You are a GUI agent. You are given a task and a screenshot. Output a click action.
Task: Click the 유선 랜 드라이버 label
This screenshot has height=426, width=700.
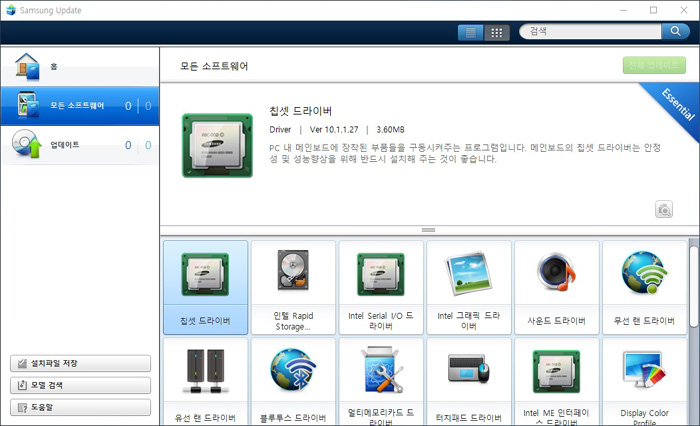pyautogui.click(x=205, y=418)
